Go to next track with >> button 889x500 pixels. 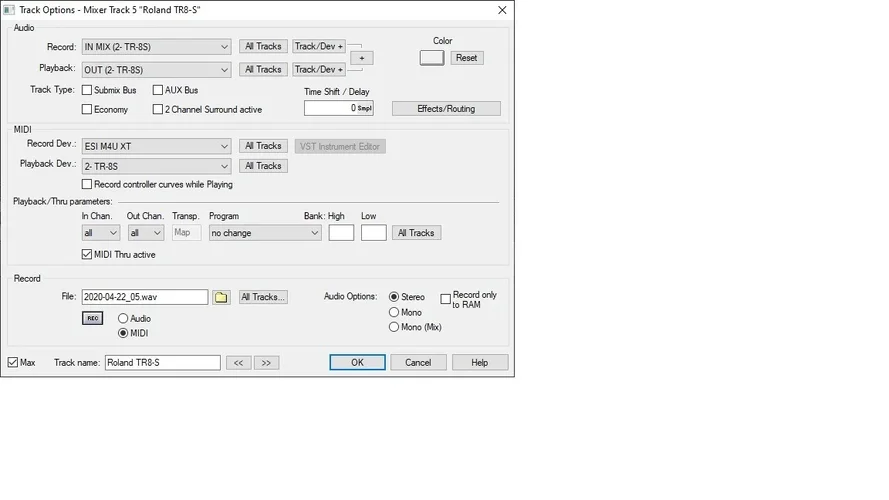pos(266,363)
